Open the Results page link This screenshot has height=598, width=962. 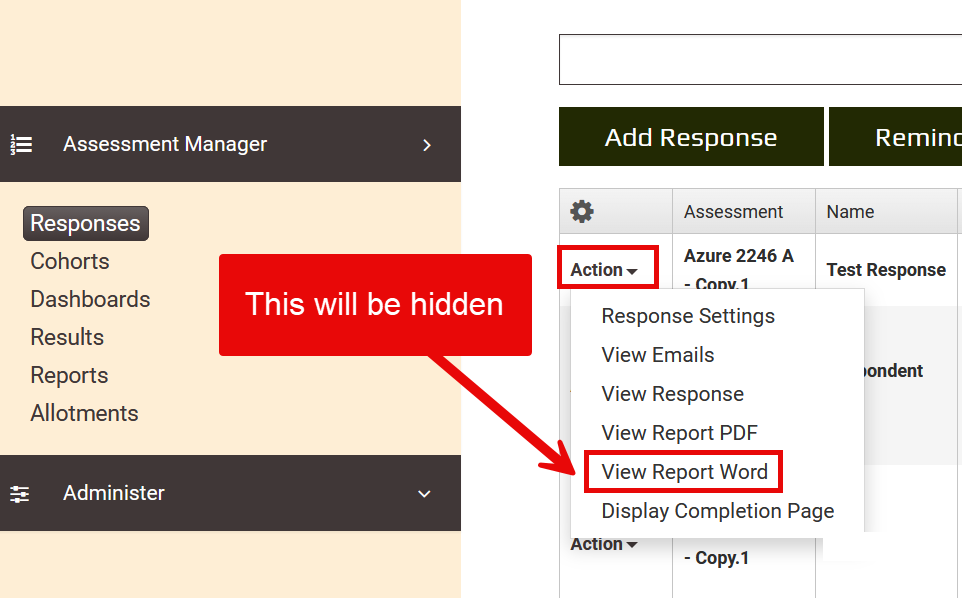pos(67,337)
